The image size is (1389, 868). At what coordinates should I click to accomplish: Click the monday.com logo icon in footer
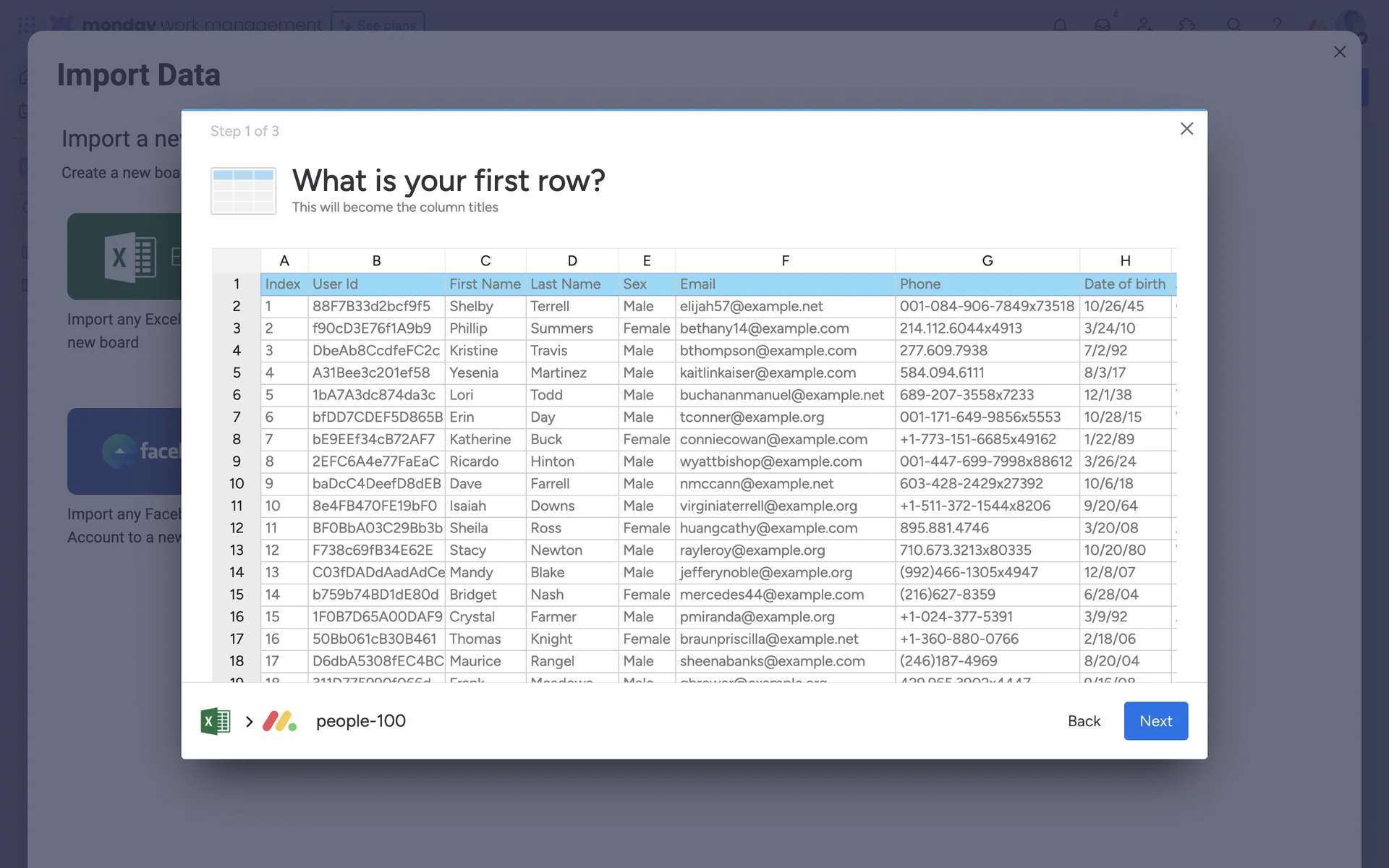click(279, 721)
